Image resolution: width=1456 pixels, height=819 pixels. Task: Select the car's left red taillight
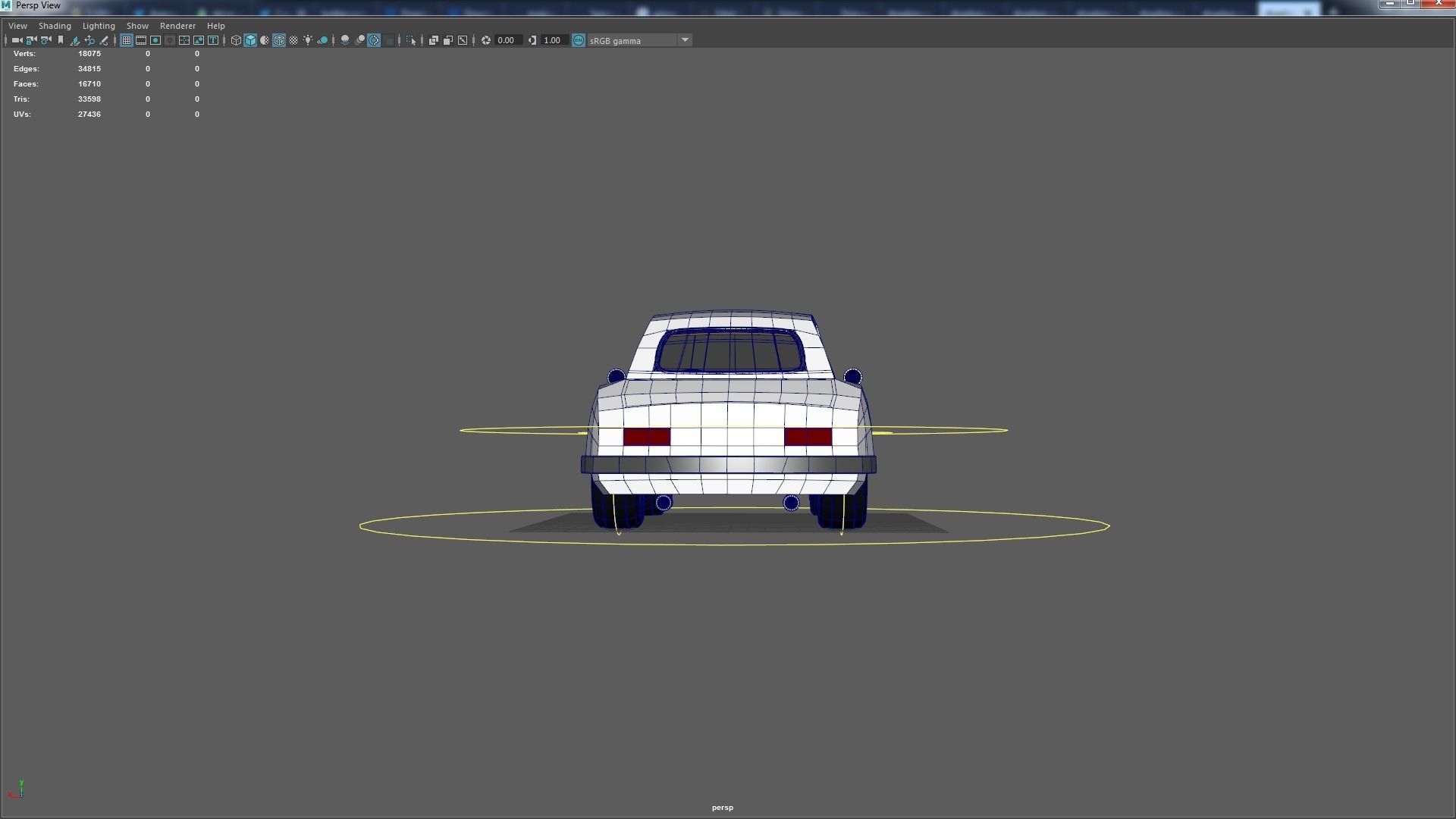(x=647, y=437)
